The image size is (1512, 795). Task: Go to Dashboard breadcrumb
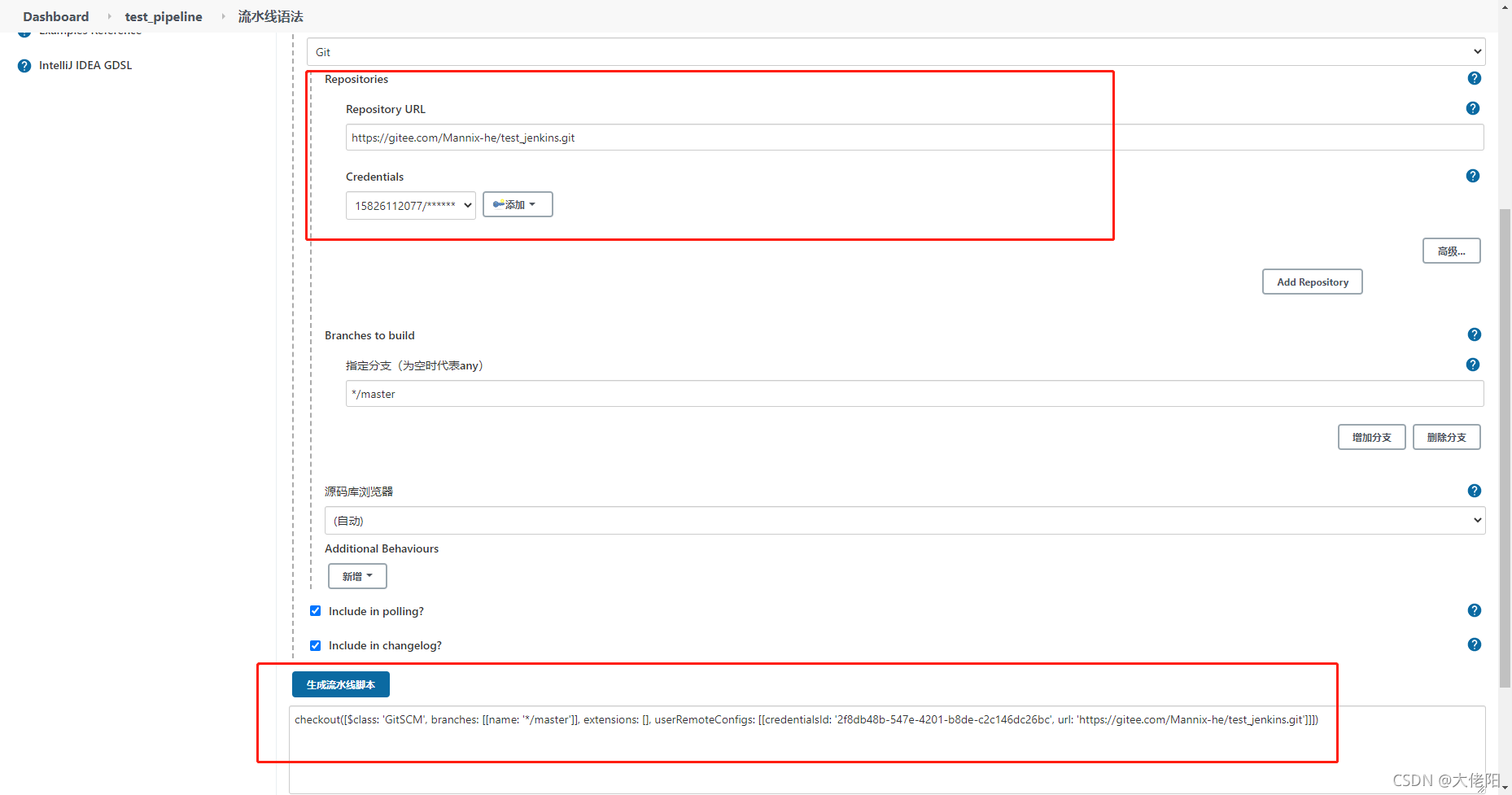click(x=56, y=16)
